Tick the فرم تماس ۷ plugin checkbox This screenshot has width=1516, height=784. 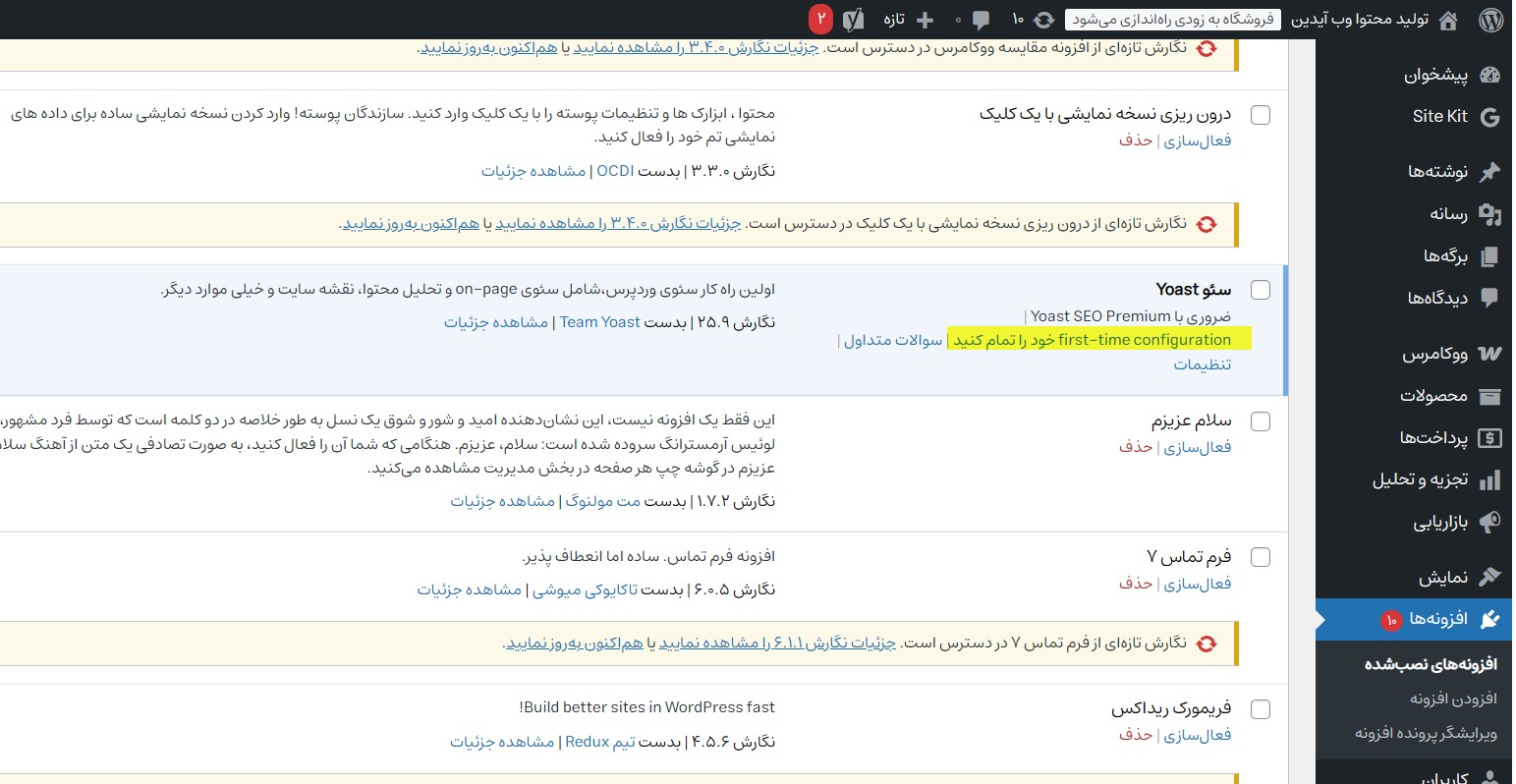click(1261, 557)
